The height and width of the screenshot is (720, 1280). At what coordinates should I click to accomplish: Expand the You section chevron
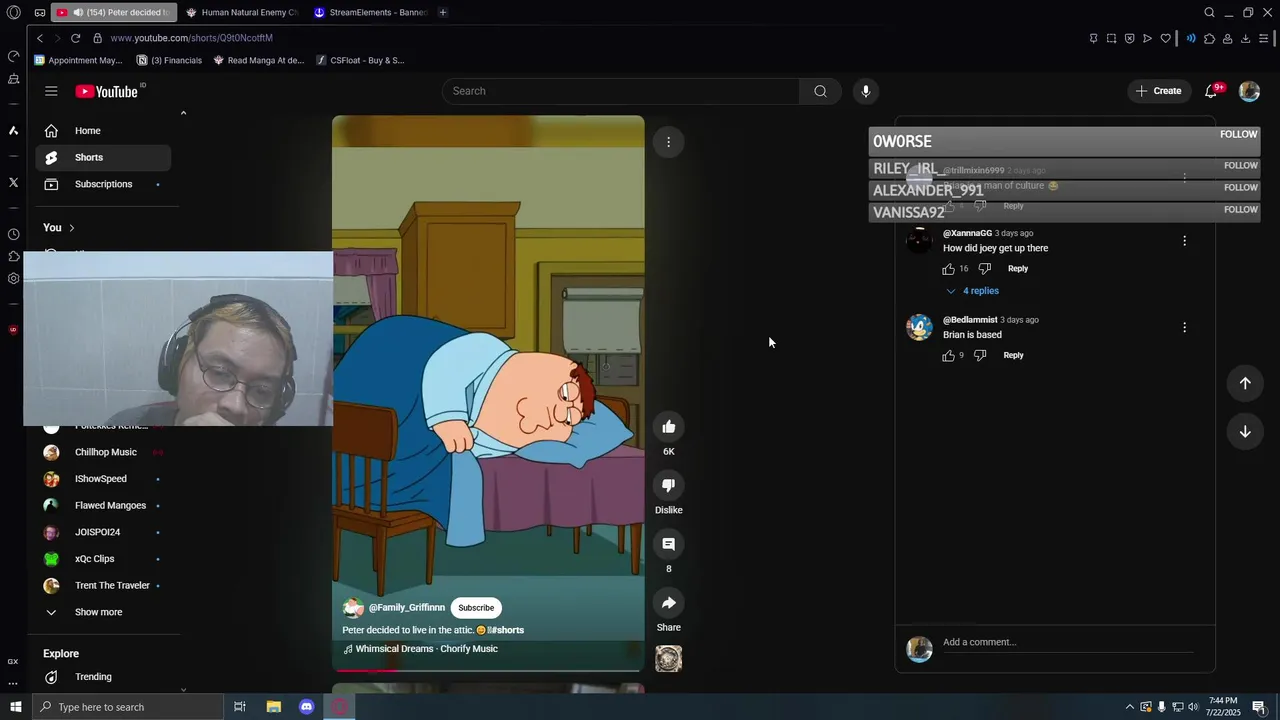click(x=71, y=228)
